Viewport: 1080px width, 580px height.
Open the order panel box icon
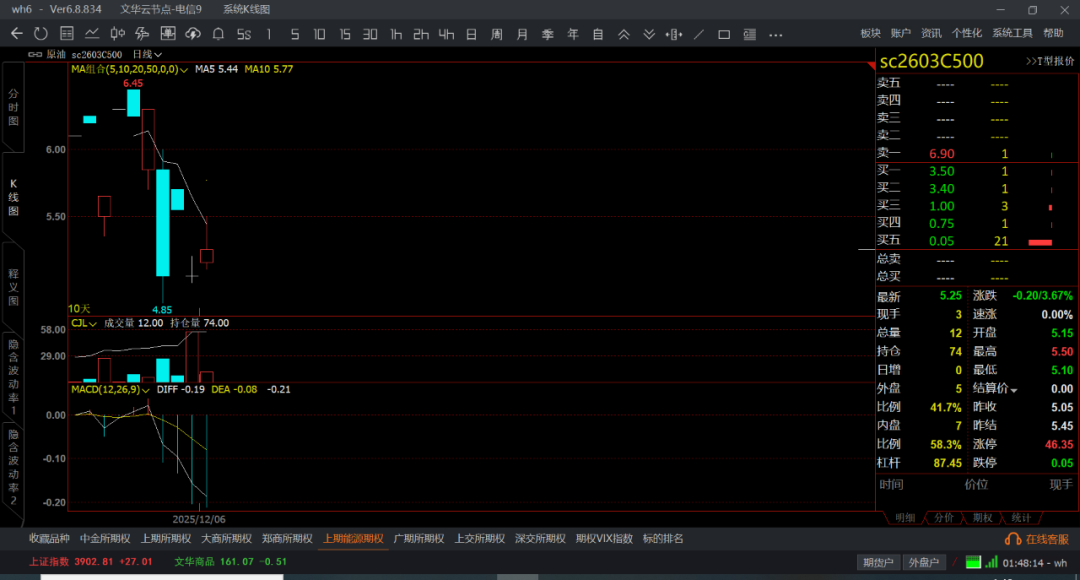click(x=167, y=34)
